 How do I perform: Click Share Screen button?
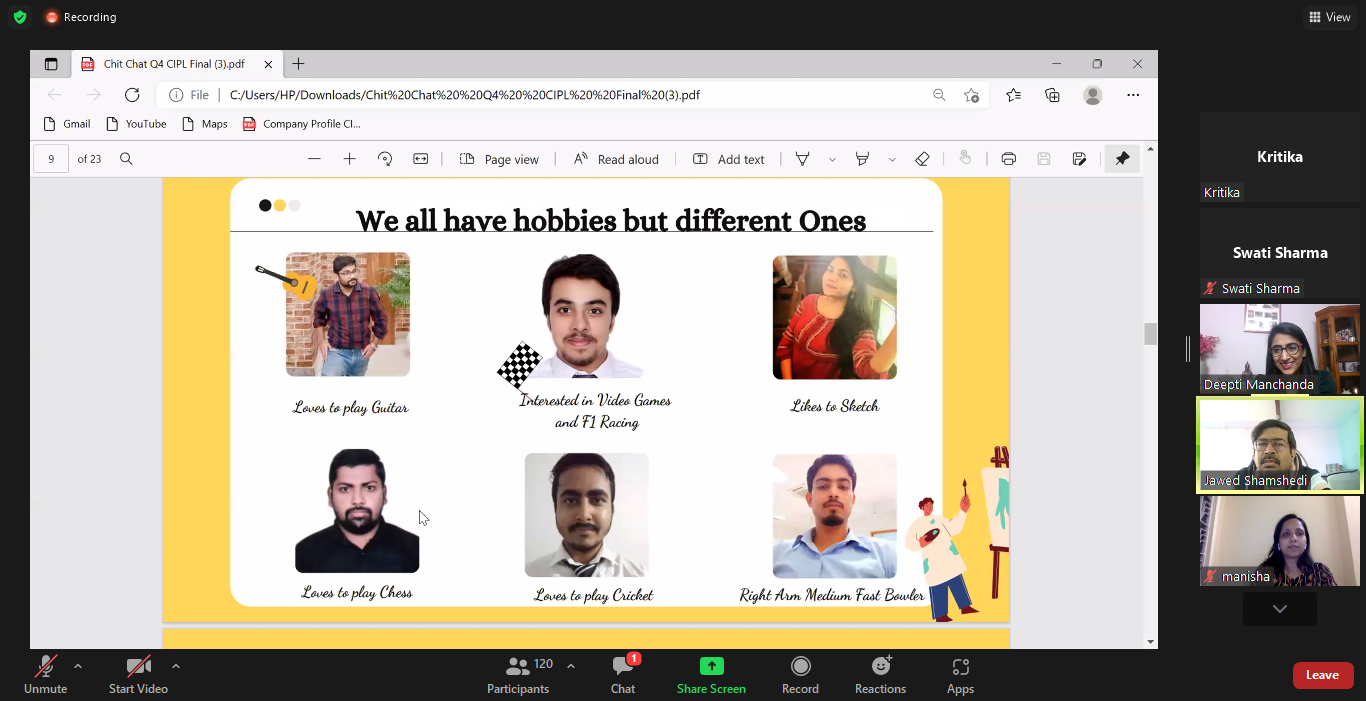pyautogui.click(x=711, y=675)
